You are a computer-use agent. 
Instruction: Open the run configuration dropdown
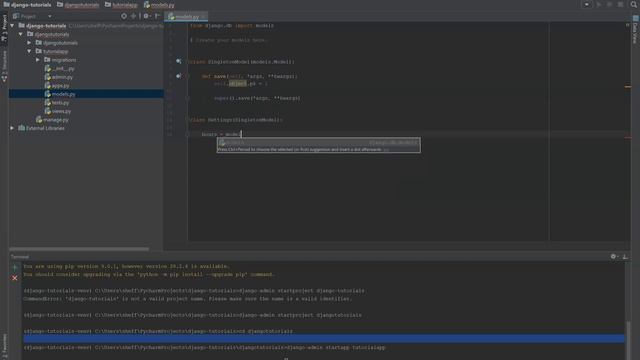click(x=587, y=4)
